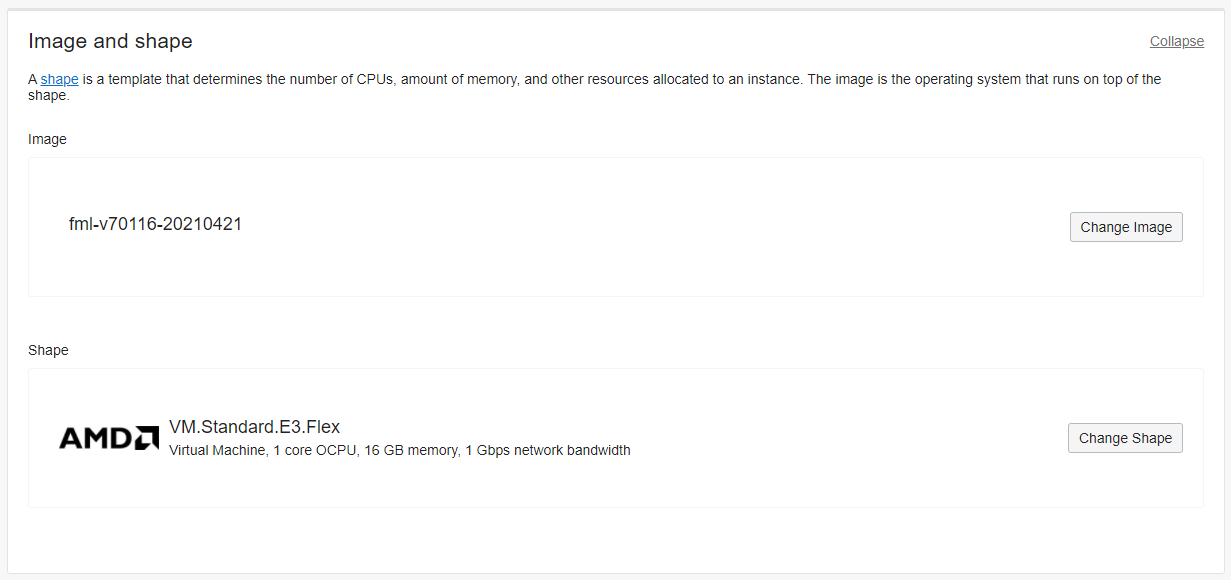Open the shape definition hyperlink
Screen dimensions: 1231x580
tap(58, 78)
